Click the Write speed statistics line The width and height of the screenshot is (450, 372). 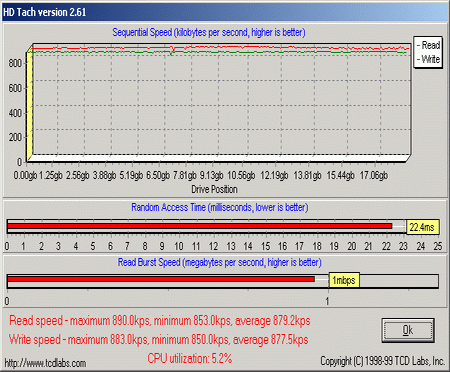[x=159, y=340]
